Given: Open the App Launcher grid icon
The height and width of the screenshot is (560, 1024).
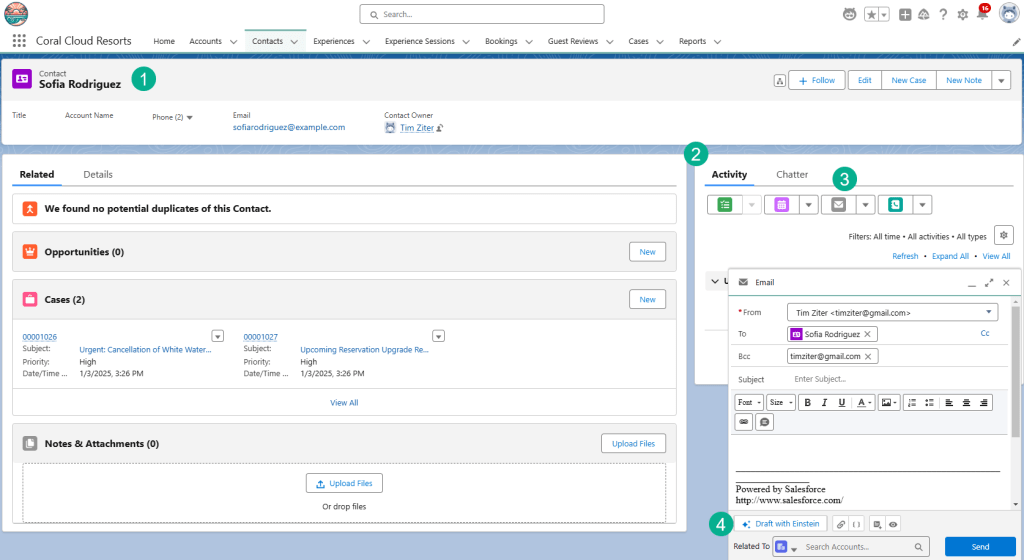Looking at the screenshot, I should point(19,41).
